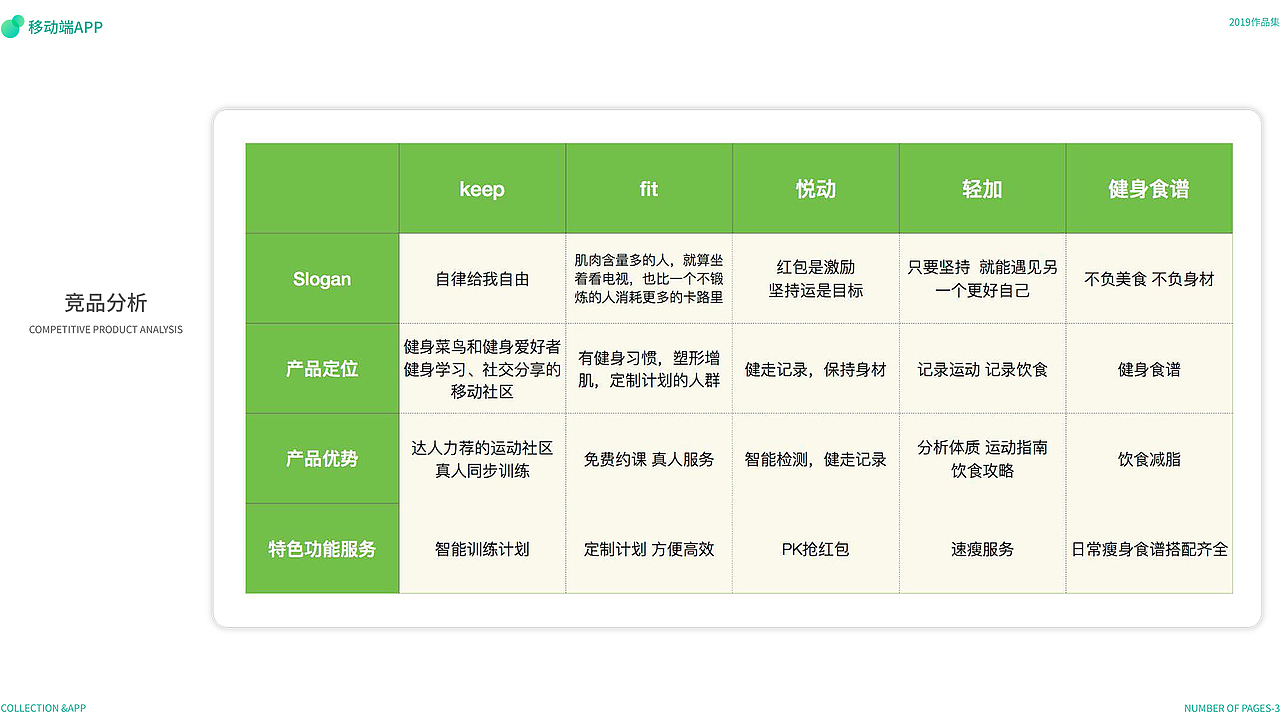Click the 只要坚持 就能遇见另一个更好自己 cell
The height and width of the screenshot is (720, 1280).
pyautogui.click(x=982, y=279)
